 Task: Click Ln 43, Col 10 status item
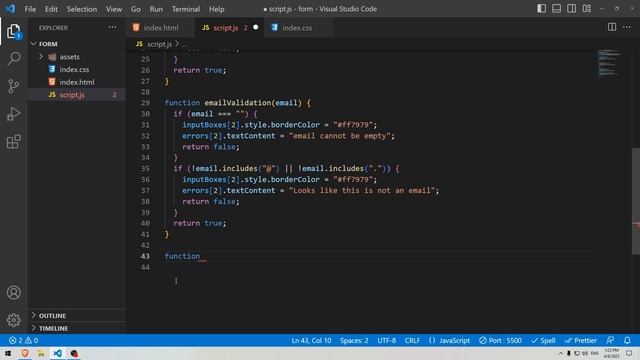click(x=311, y=340)
